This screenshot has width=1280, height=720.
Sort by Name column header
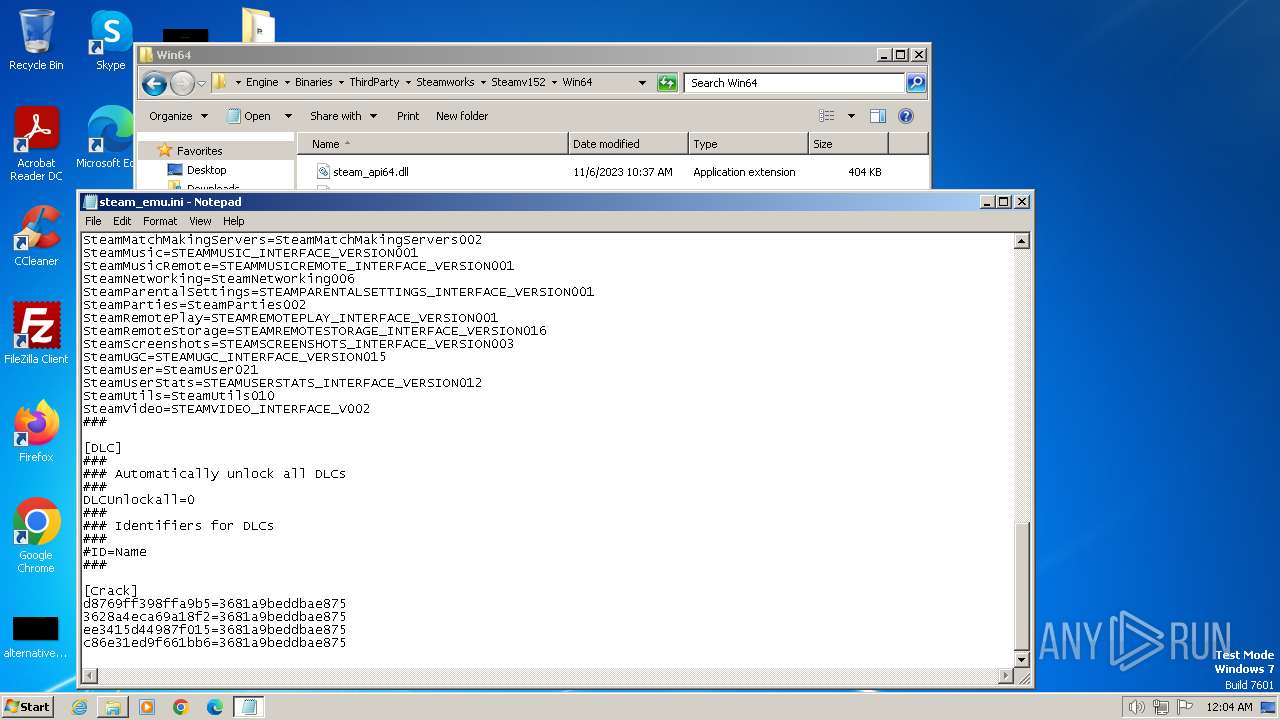[432, 144]
